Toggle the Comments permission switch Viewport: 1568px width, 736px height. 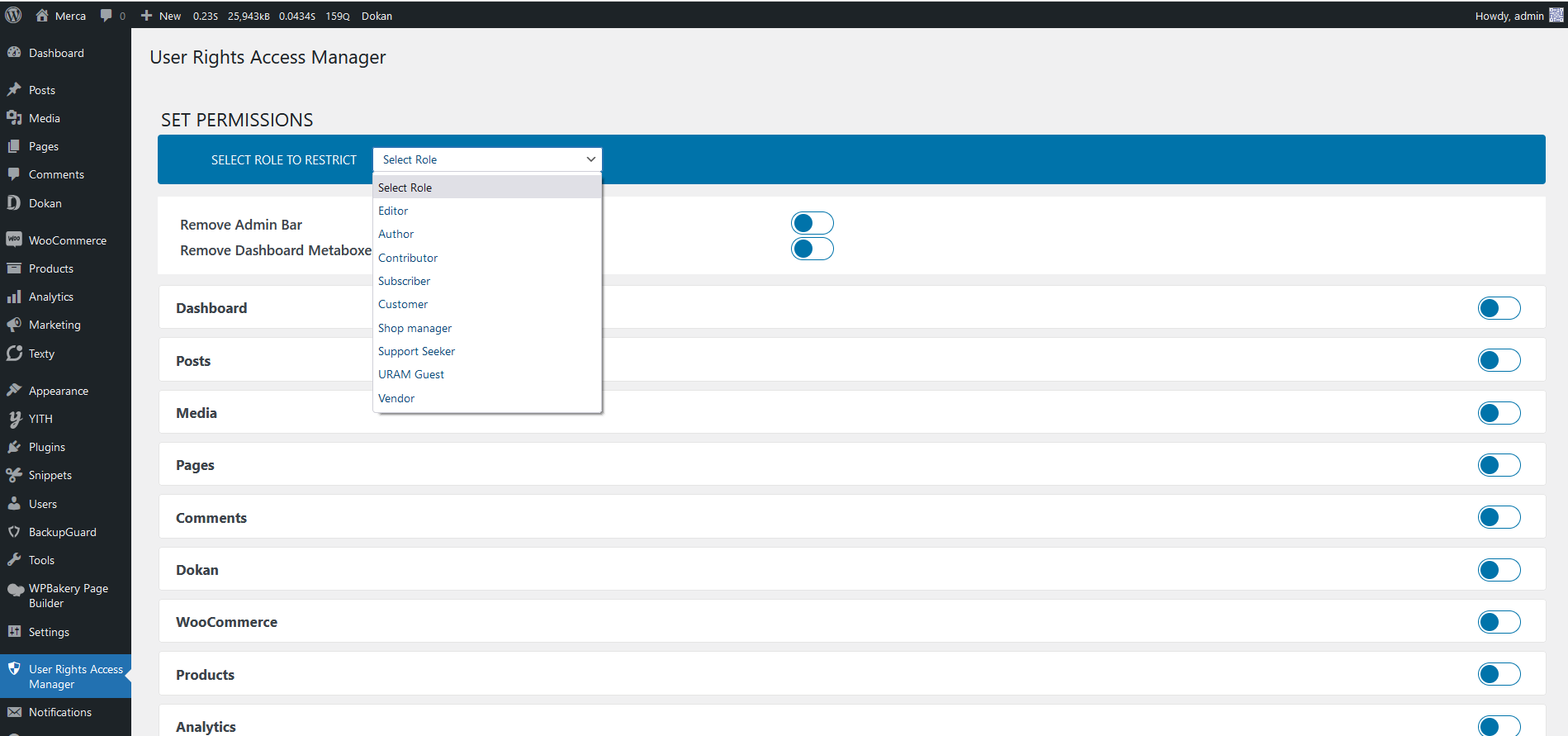point(1499,517)
